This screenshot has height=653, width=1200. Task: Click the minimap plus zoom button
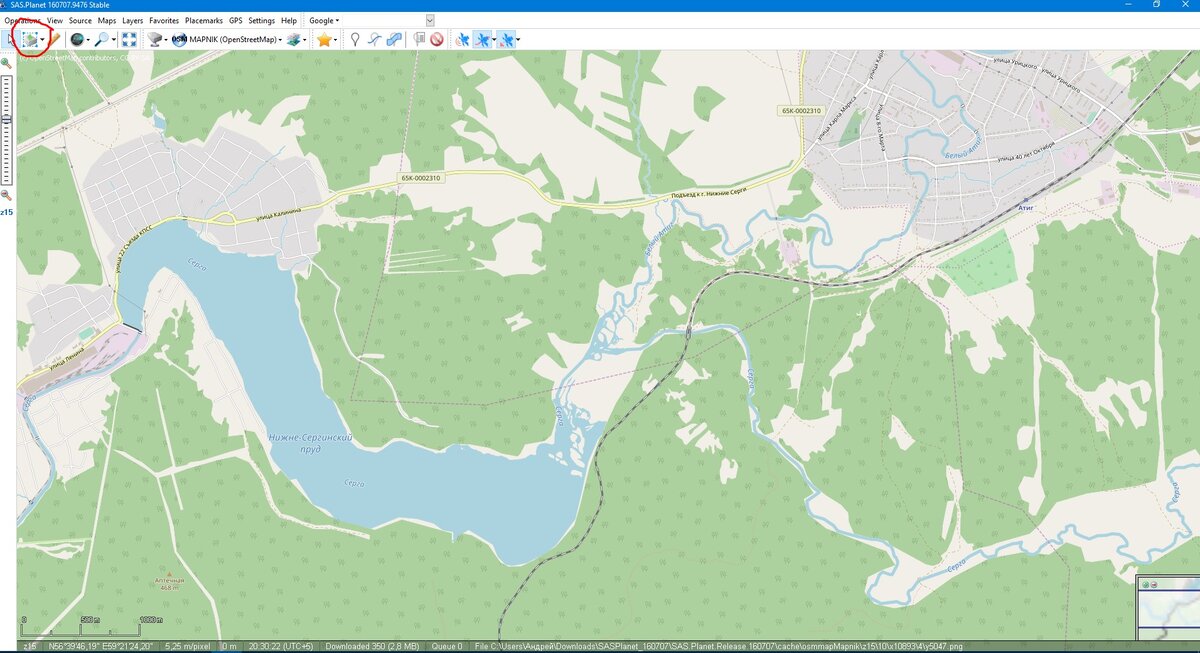tap(1144, 583)
